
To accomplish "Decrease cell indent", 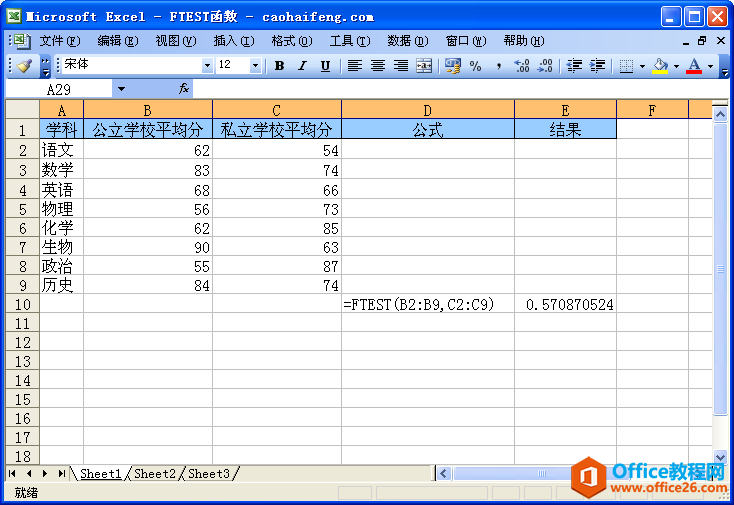I will coord(574,66).
